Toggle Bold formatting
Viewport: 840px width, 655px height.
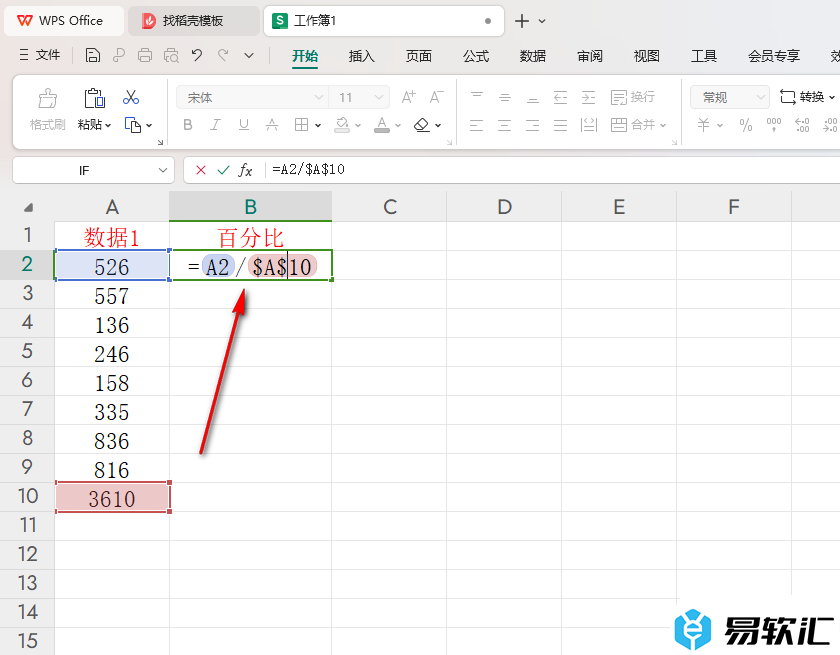click(187, 125)
